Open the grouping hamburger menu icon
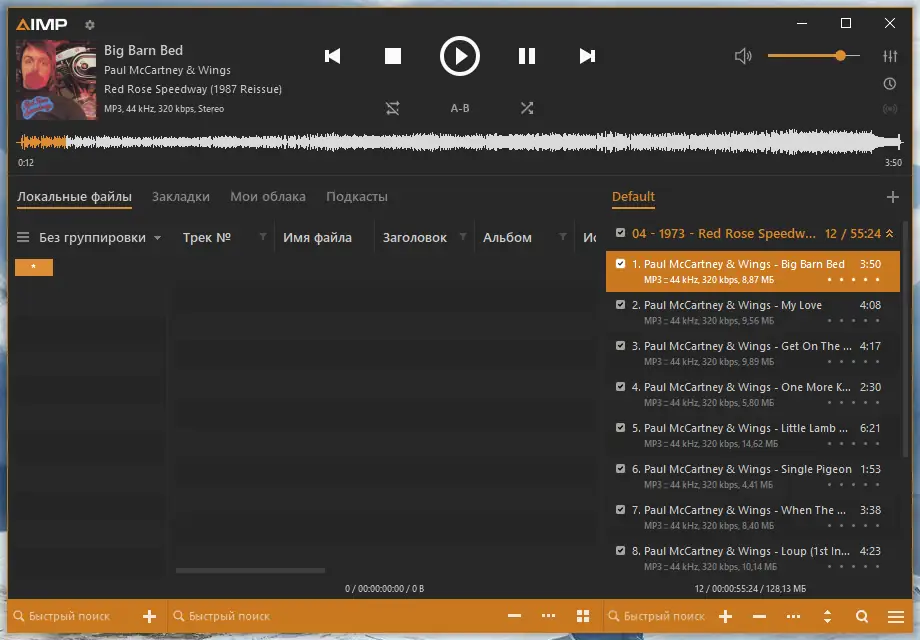920x640 pixels. (23, 237)
